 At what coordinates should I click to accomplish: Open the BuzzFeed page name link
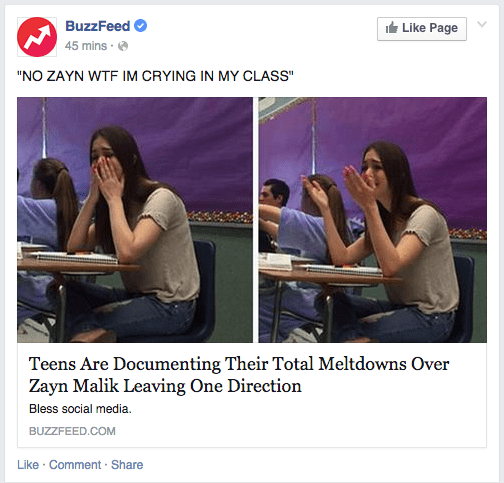point(97,26)
